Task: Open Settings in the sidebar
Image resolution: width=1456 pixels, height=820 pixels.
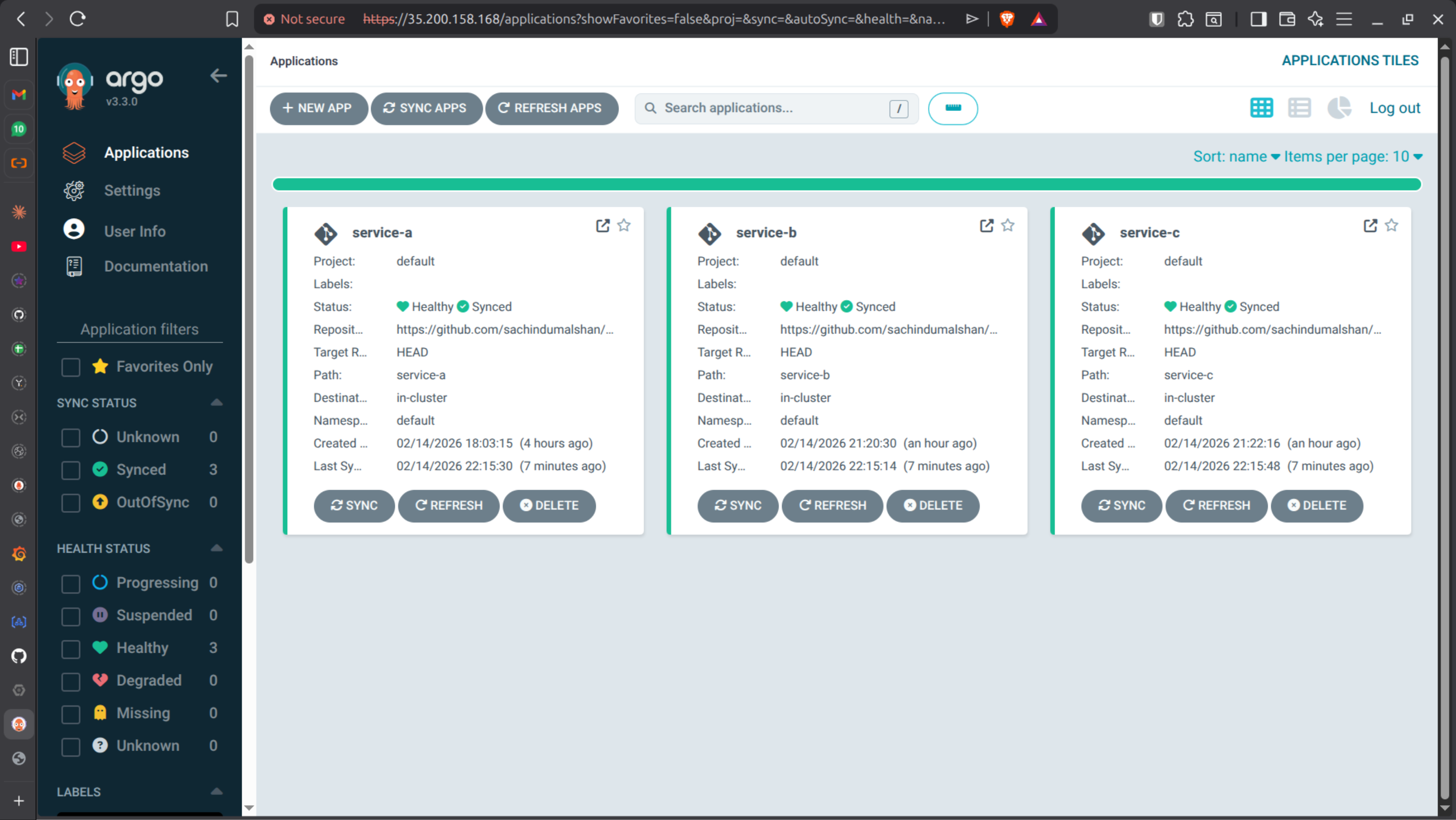Action: click(132, 191)
